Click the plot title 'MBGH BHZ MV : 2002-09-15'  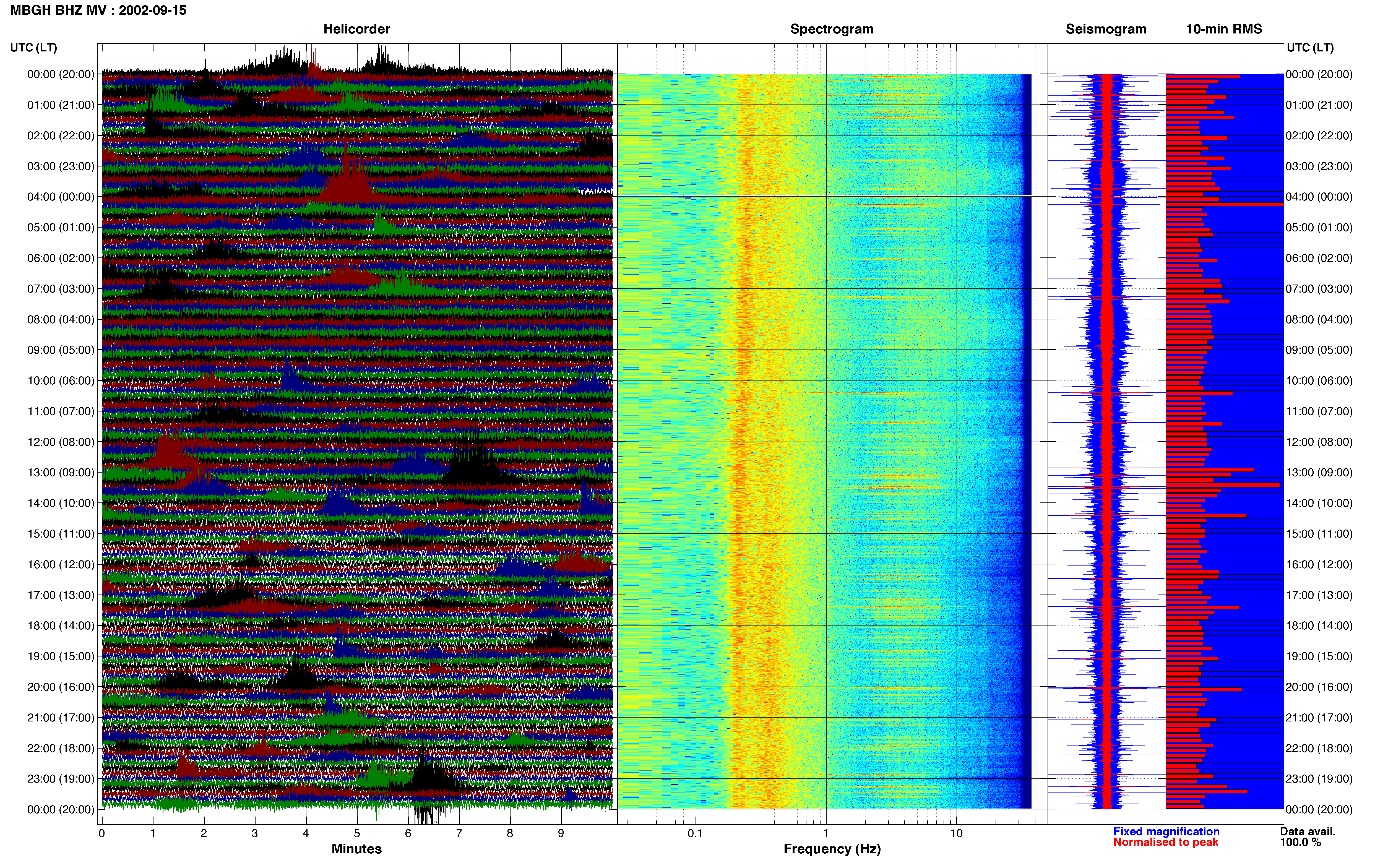coord(98,10)
